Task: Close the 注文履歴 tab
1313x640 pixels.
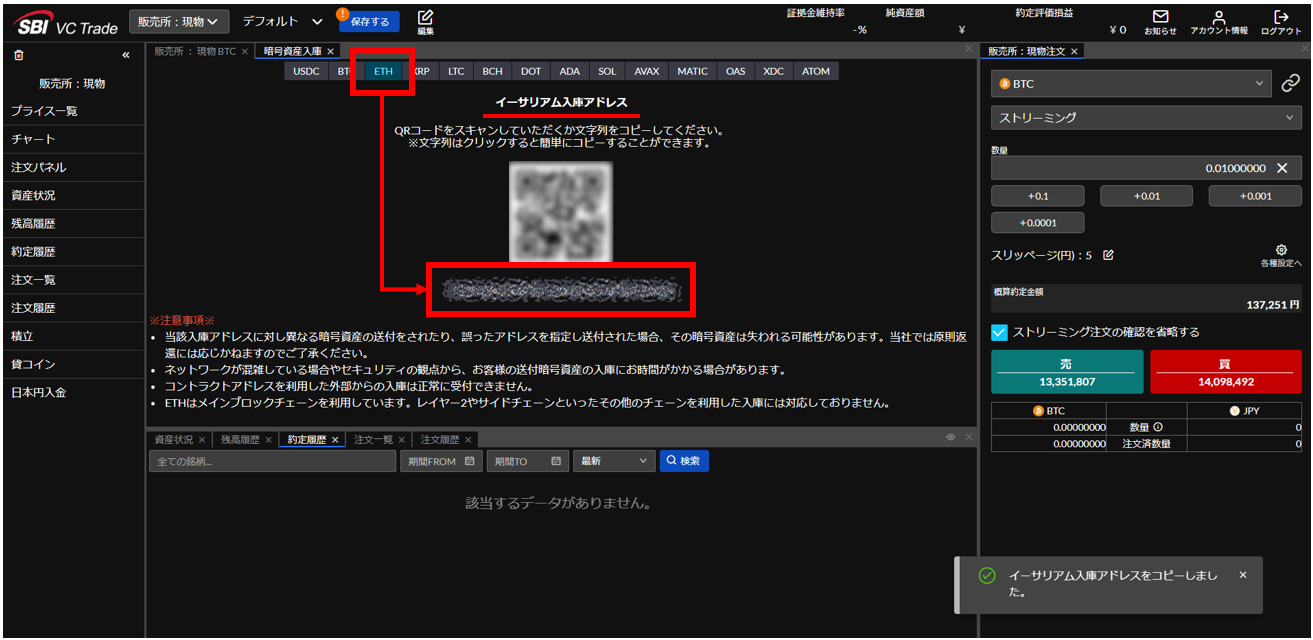Action: tap(469, 440)
